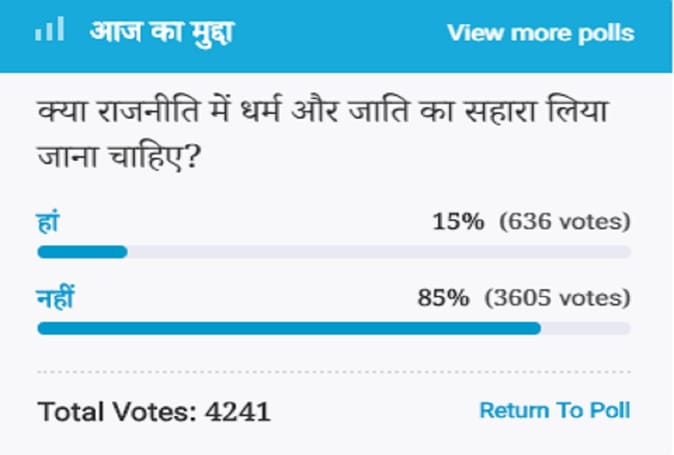Click the poll question text
This screenshot has width=674, height=455.
point(322,134)
